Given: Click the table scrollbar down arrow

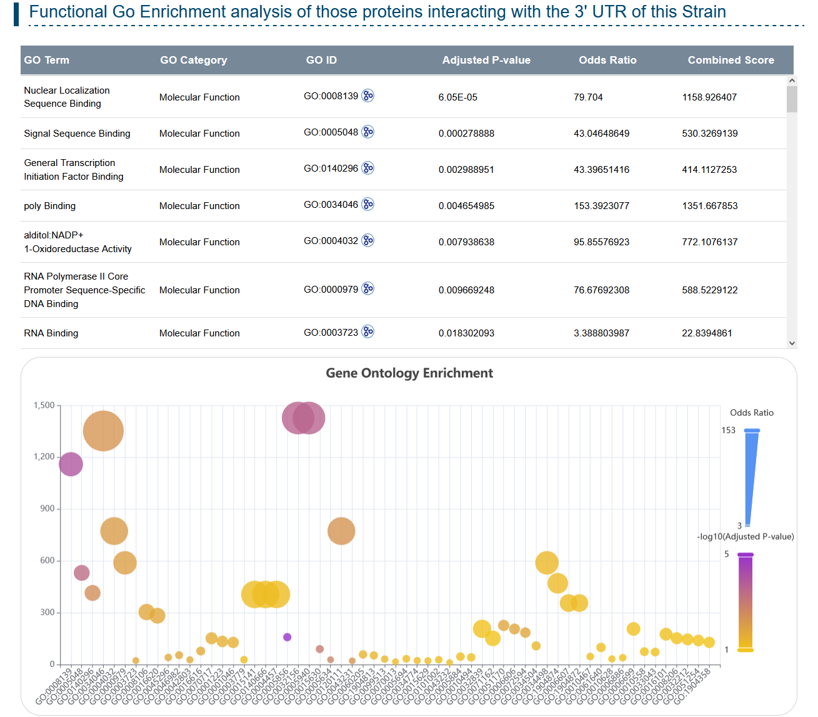Looking at the screenshot, I should (x=792, y=343).
